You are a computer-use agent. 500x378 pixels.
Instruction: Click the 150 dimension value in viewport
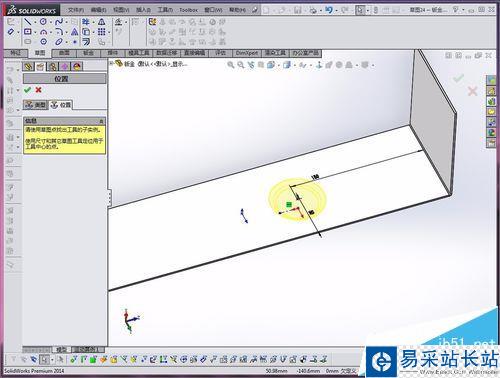[x=315, y=177]
